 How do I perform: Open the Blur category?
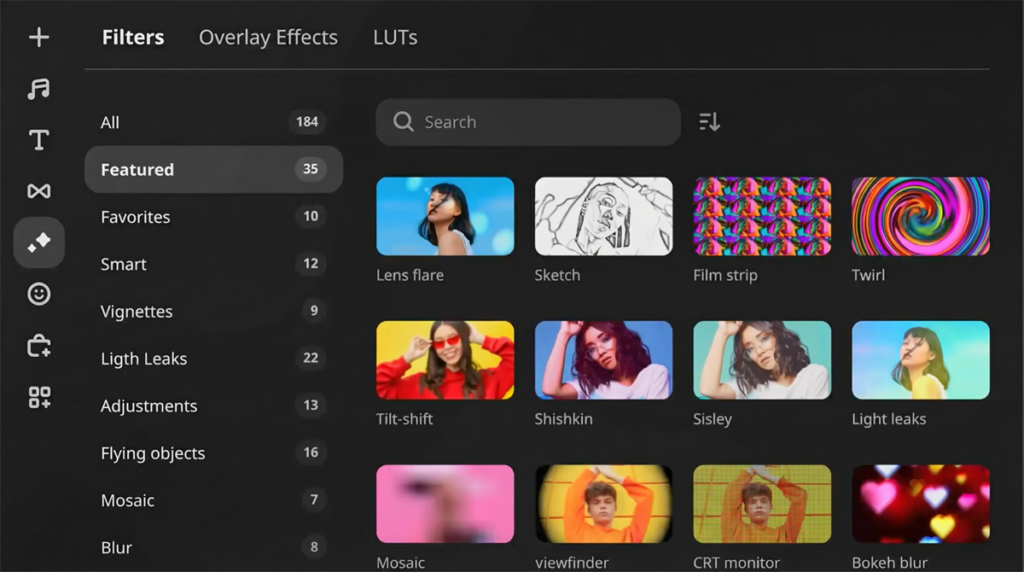[x=214, y=547]
